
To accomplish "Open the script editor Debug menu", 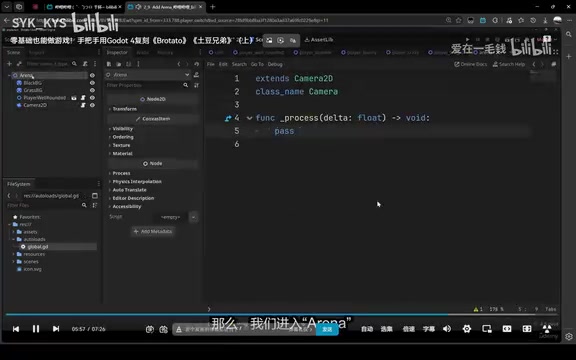I will pos(275,64).
